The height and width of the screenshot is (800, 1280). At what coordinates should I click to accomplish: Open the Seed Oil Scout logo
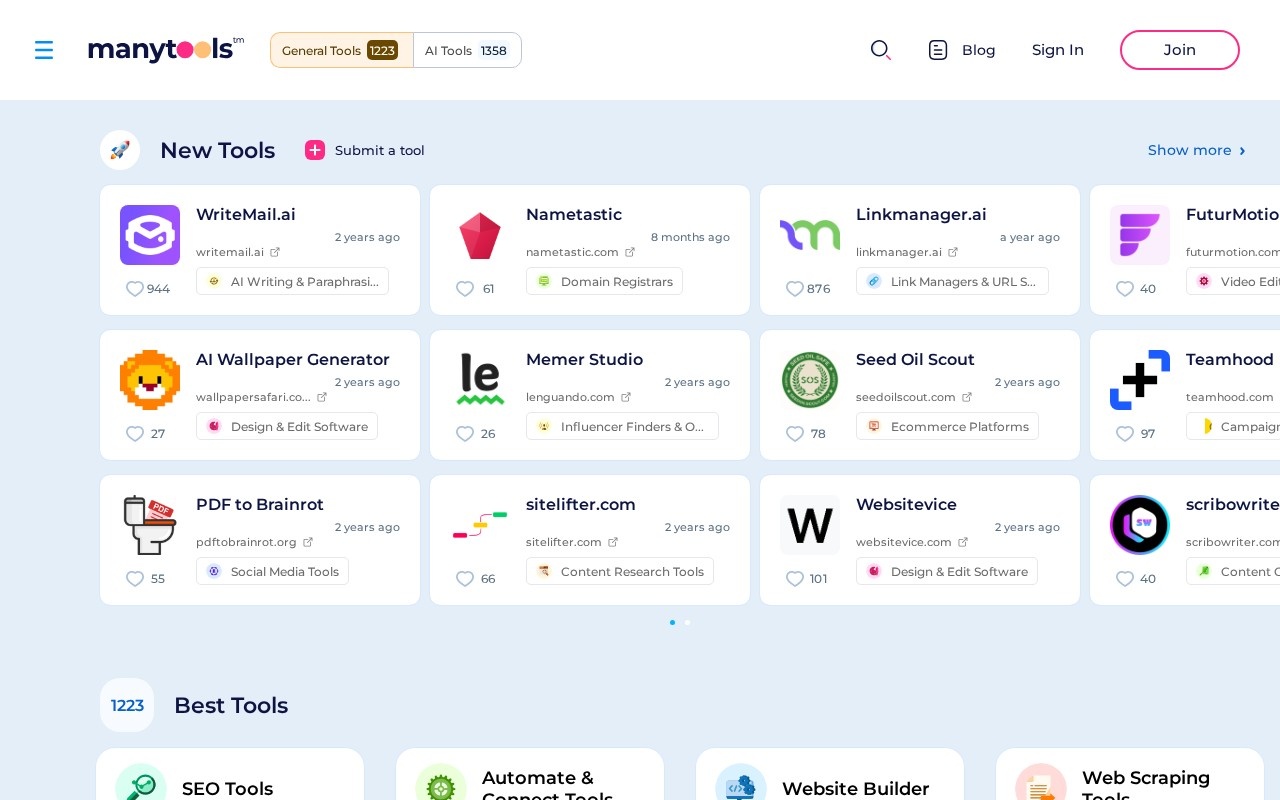click(810, 380)
